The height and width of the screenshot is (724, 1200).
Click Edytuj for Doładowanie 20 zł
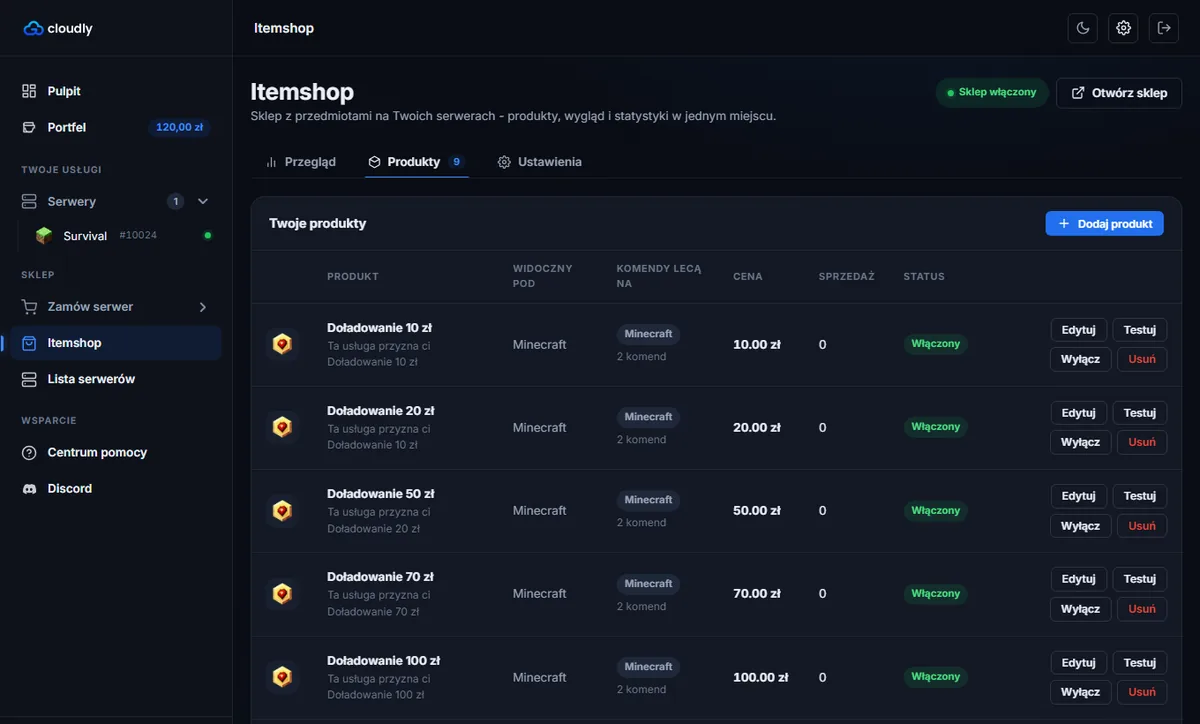[x=1078, y=413]
